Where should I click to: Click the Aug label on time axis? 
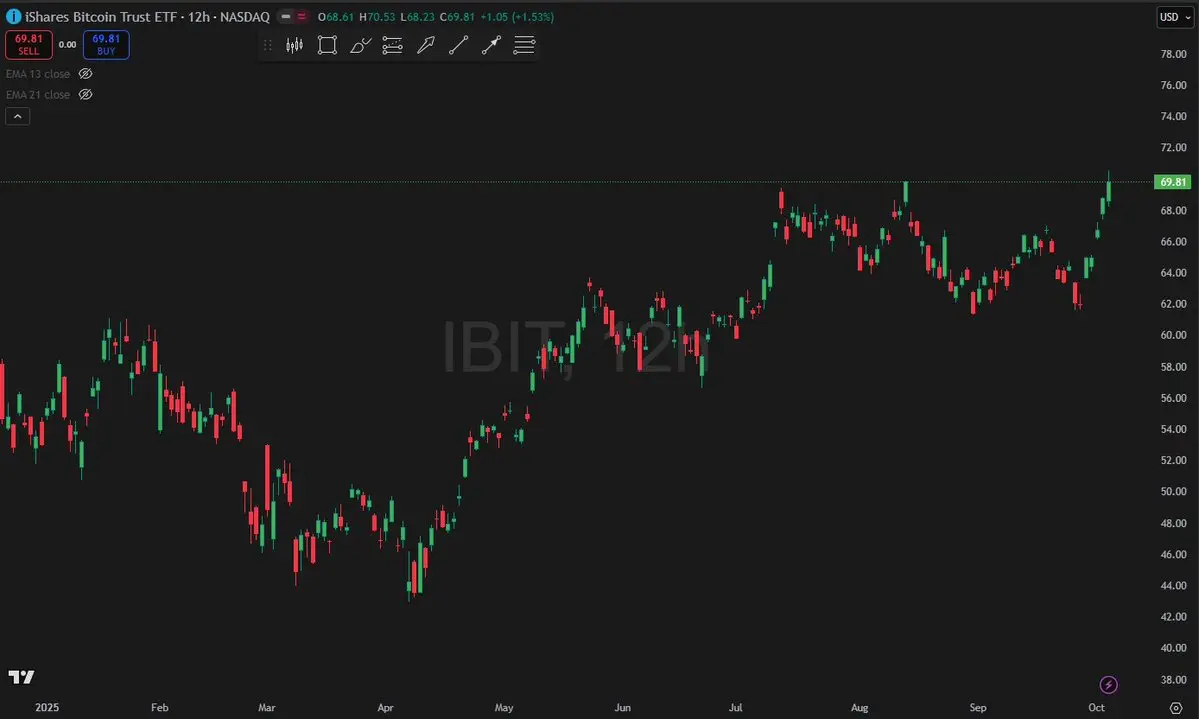[x=859, y=708]
